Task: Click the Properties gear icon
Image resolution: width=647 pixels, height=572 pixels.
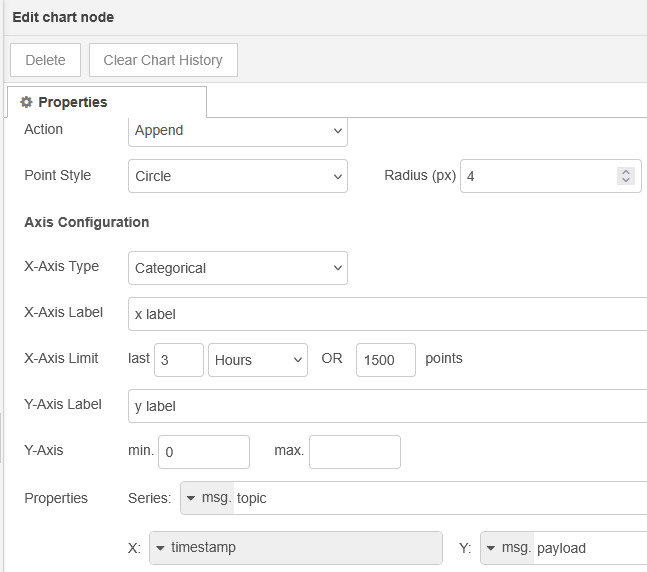Action: (26, 102)
